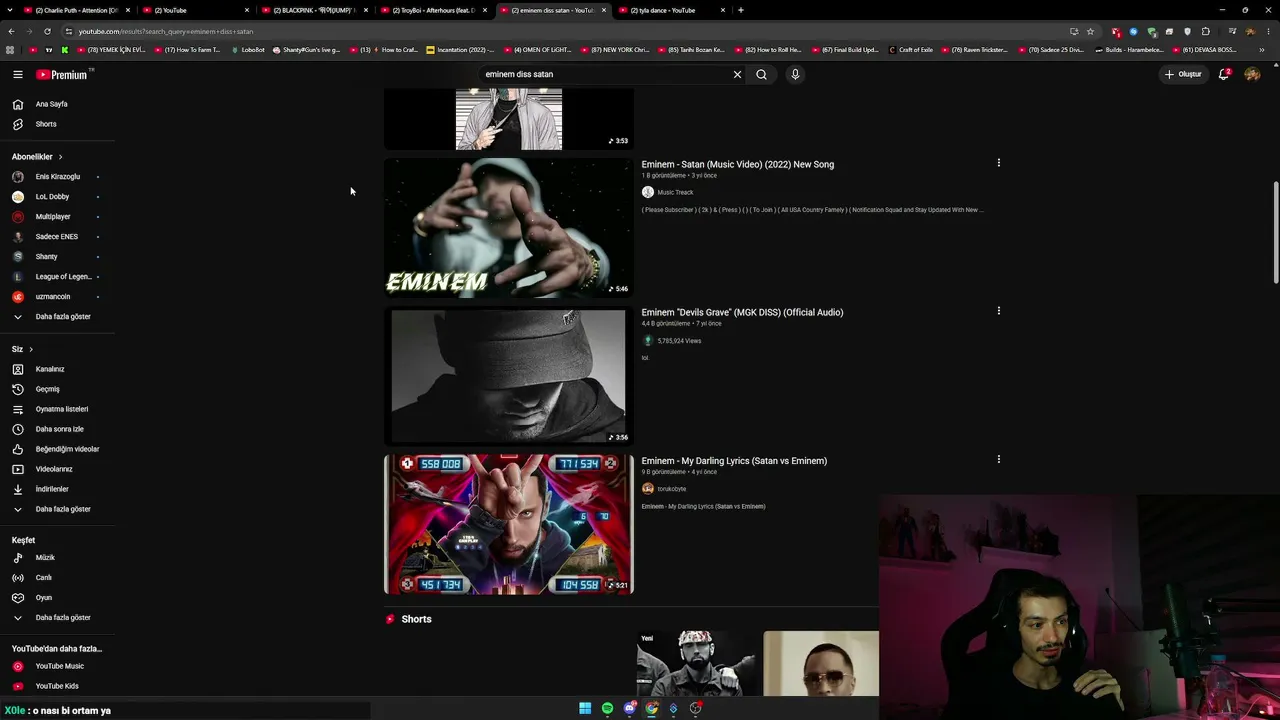The height and width of the screenshot is (720, 1280).
Task: Visit the torukobyte channel
Action: click(671, 489)
